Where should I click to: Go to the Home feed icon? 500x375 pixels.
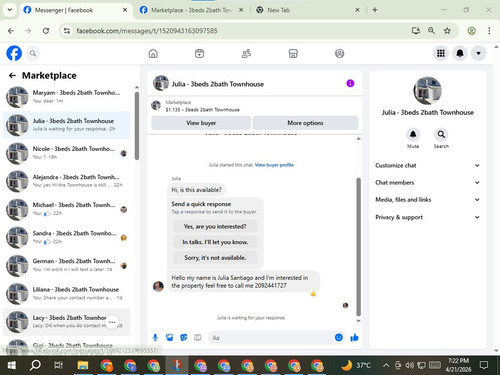[153, 53]
